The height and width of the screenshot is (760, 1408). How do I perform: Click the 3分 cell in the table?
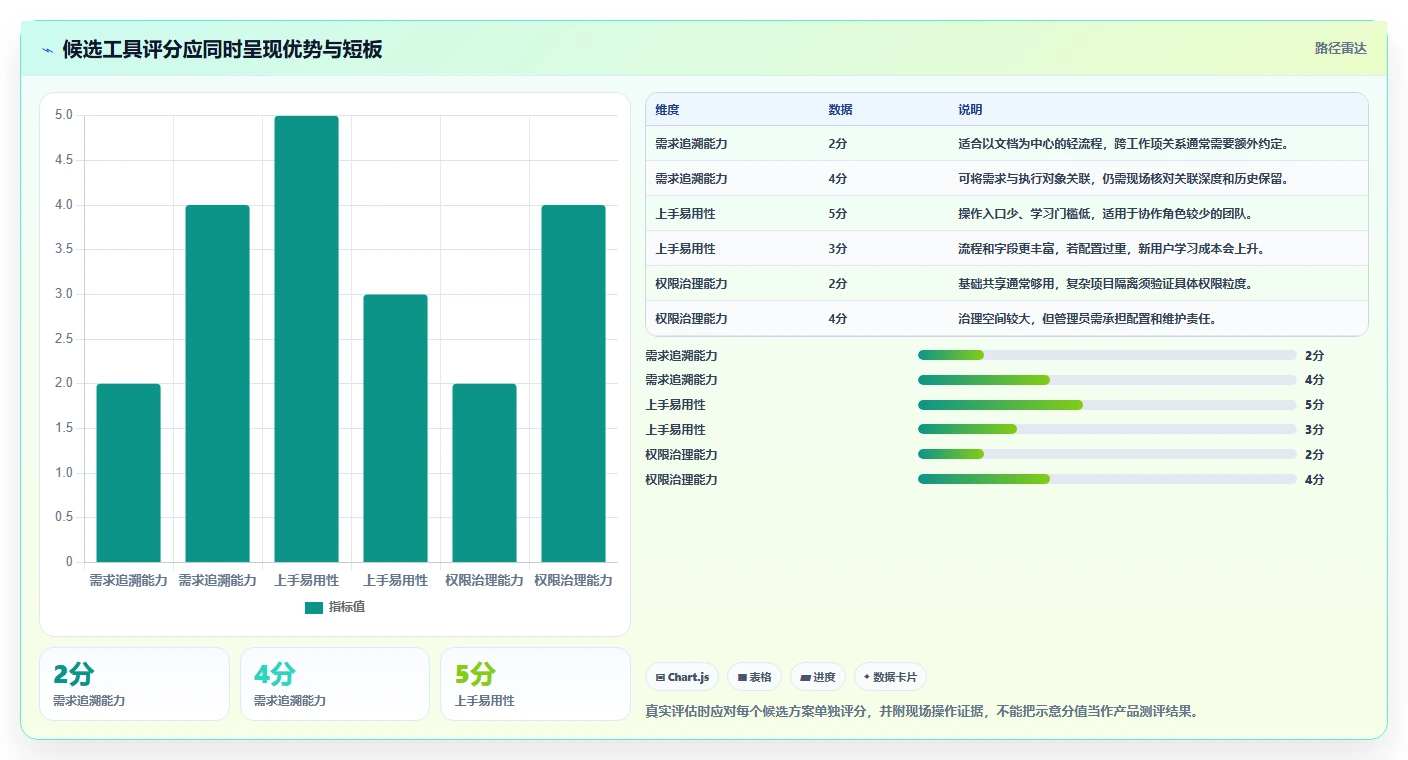pyautogui.click(x=838, y=249)
